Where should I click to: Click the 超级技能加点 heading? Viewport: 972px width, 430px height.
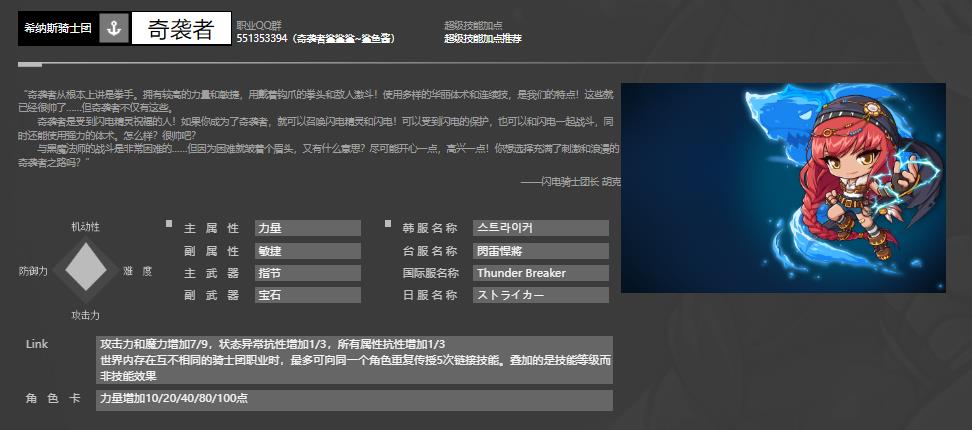(x=473, y=25)
